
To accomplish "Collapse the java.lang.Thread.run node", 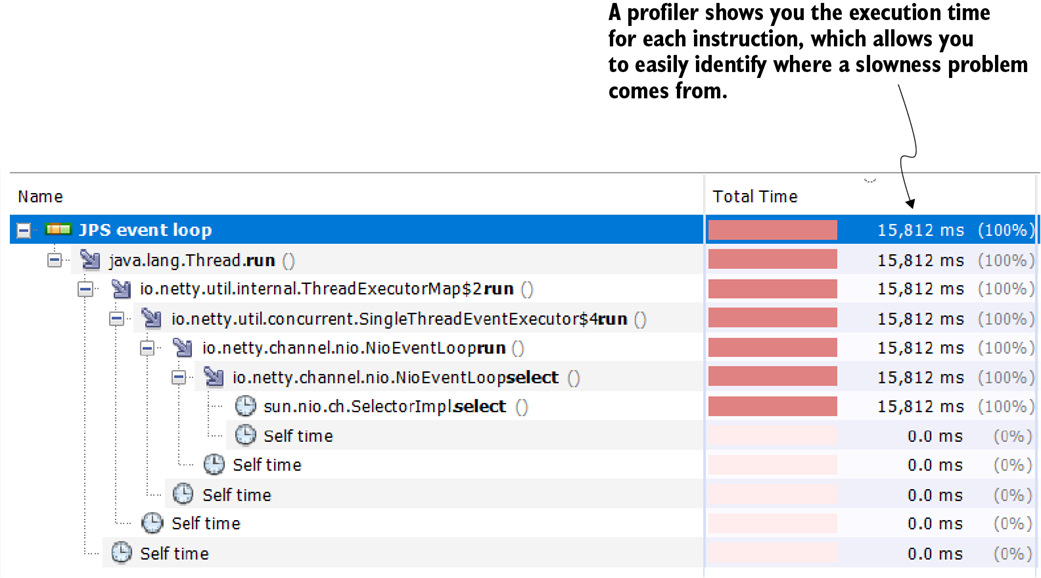I will click(55, 261).
